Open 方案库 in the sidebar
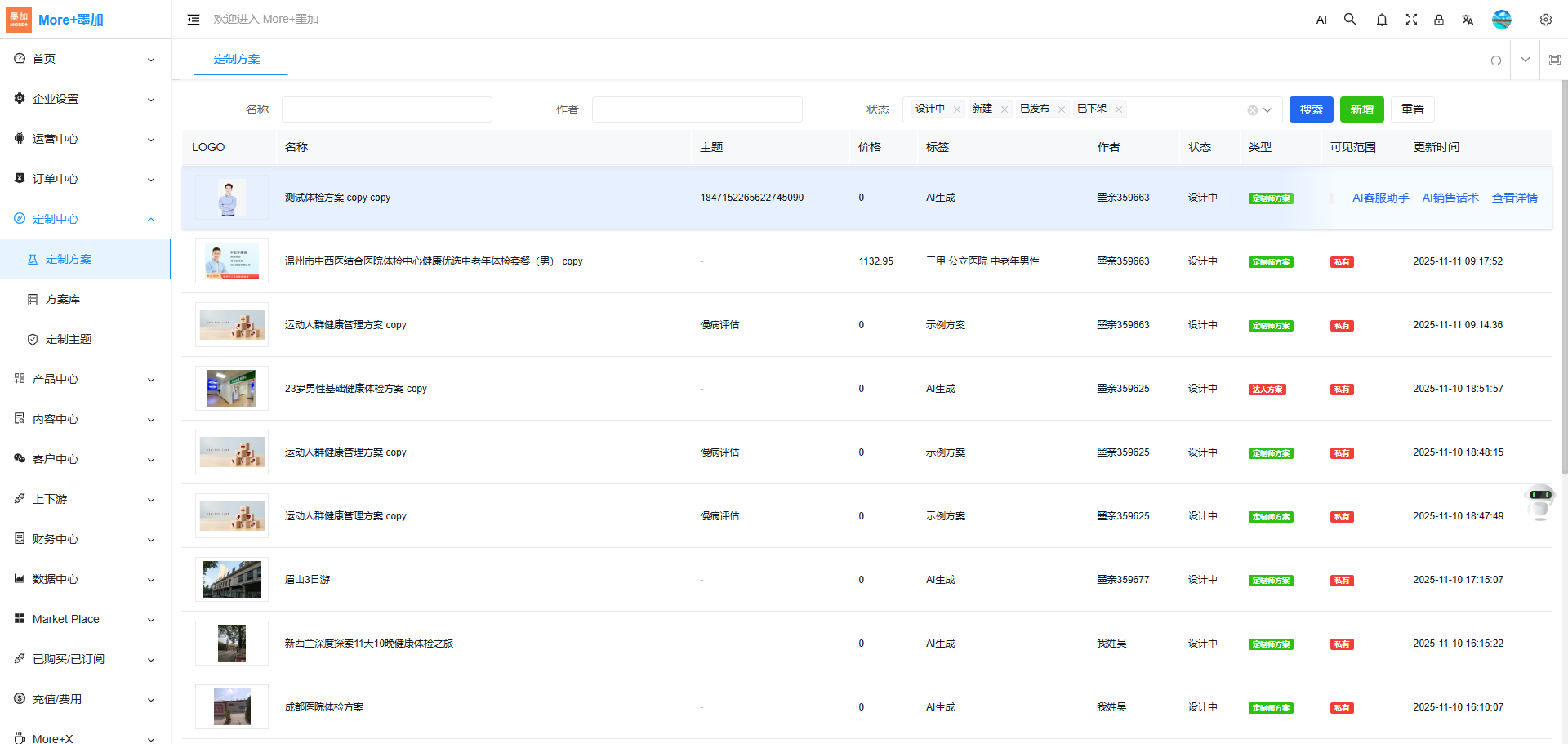Screen dimensions: 1568x744 (63, 300)
